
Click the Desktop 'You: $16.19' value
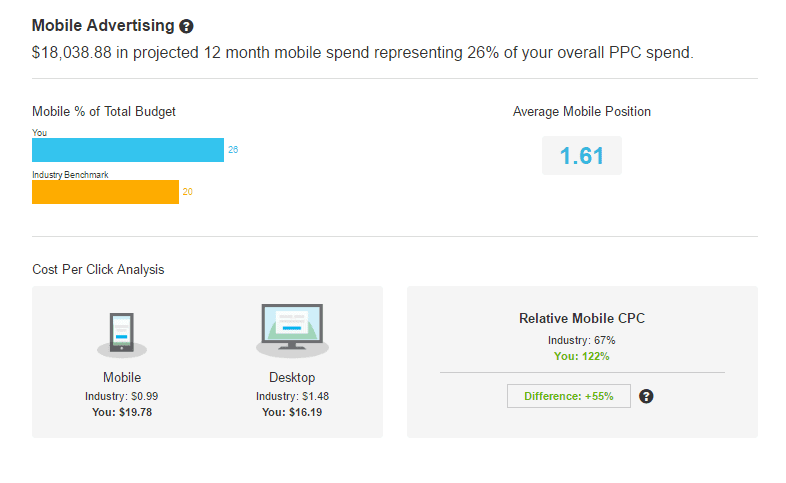(292, 411)
